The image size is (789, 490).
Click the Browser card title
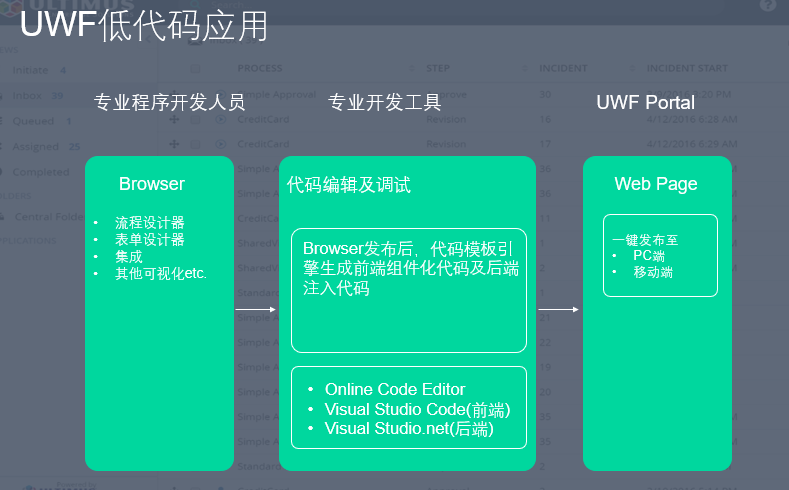pyautogui.click(x=152, y=184)
